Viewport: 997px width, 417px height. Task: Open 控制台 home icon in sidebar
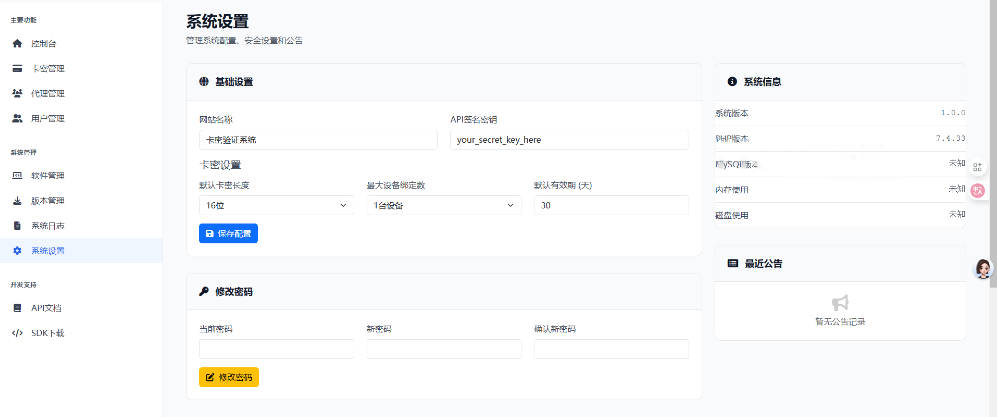[x=17, y=44]
